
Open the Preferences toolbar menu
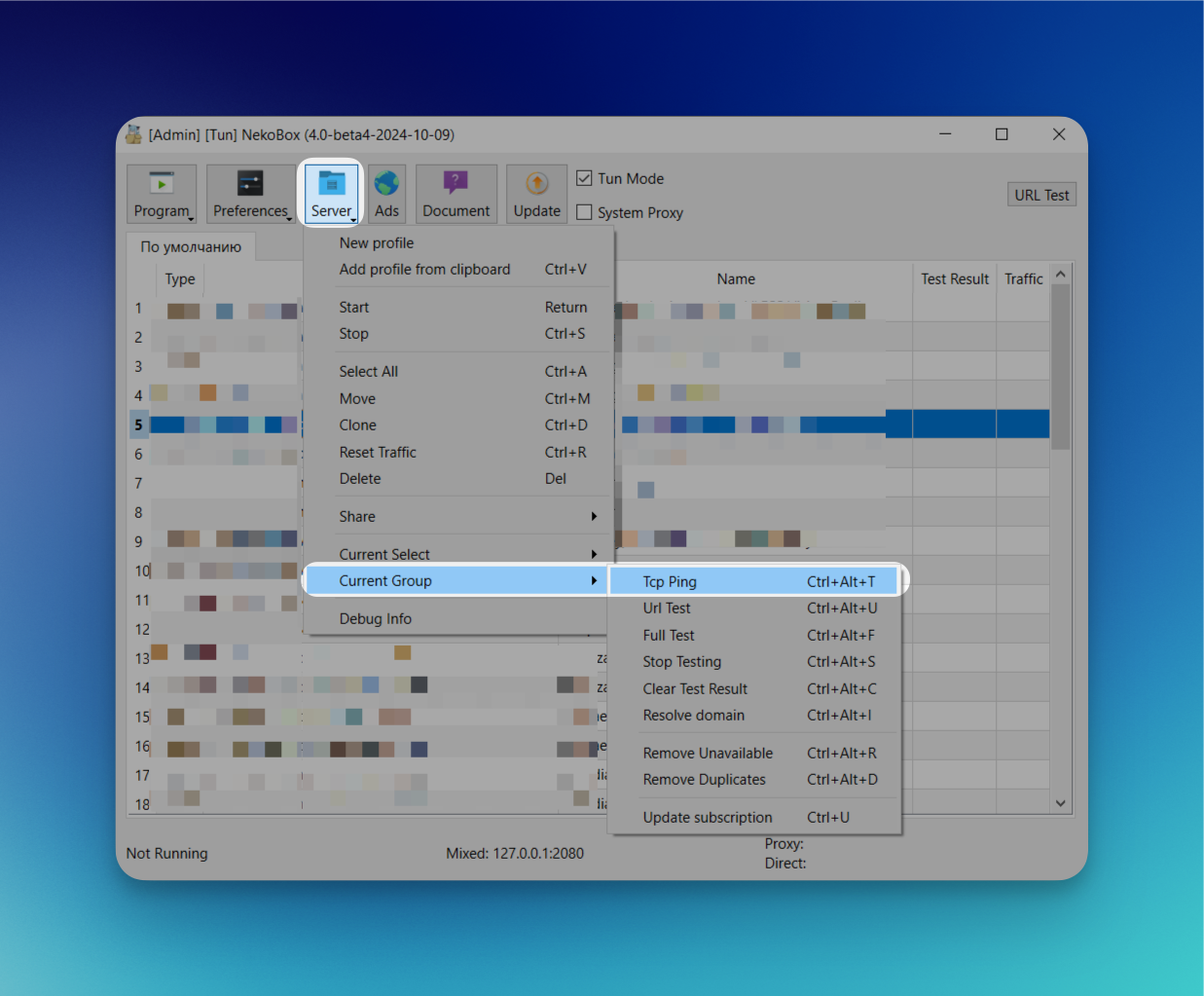click(x=250, y=194)
